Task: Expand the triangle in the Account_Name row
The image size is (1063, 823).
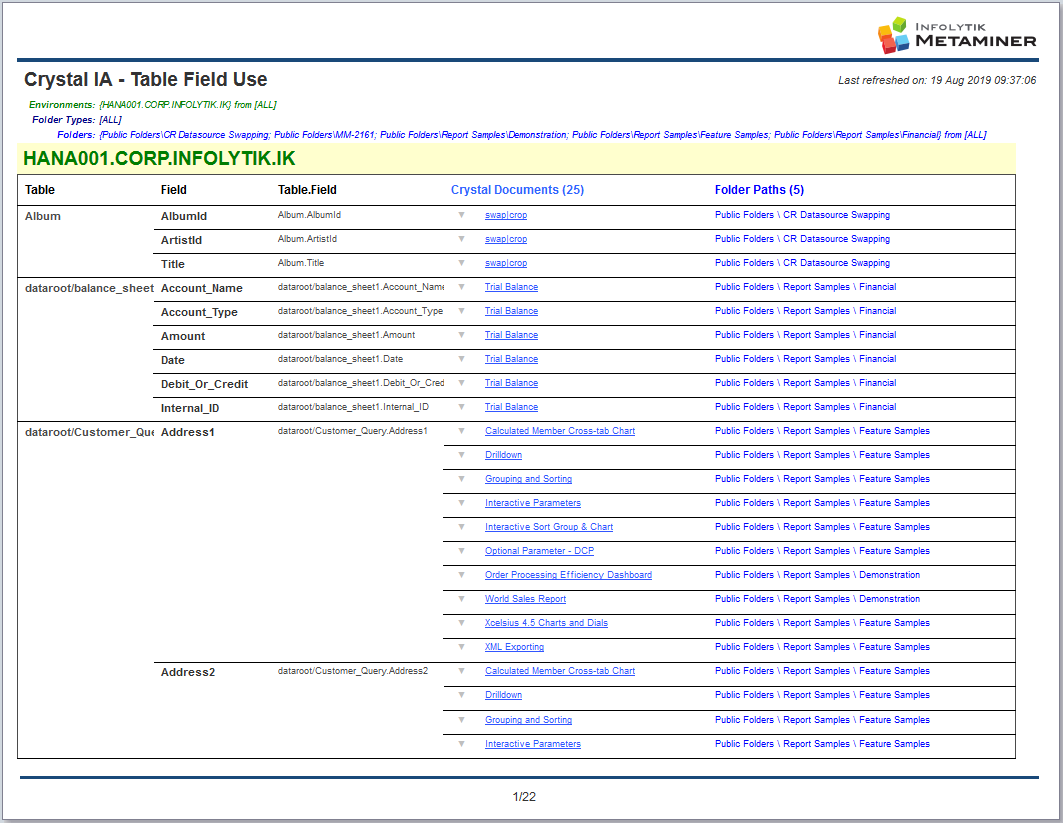Action: click(x=461, y=287)
